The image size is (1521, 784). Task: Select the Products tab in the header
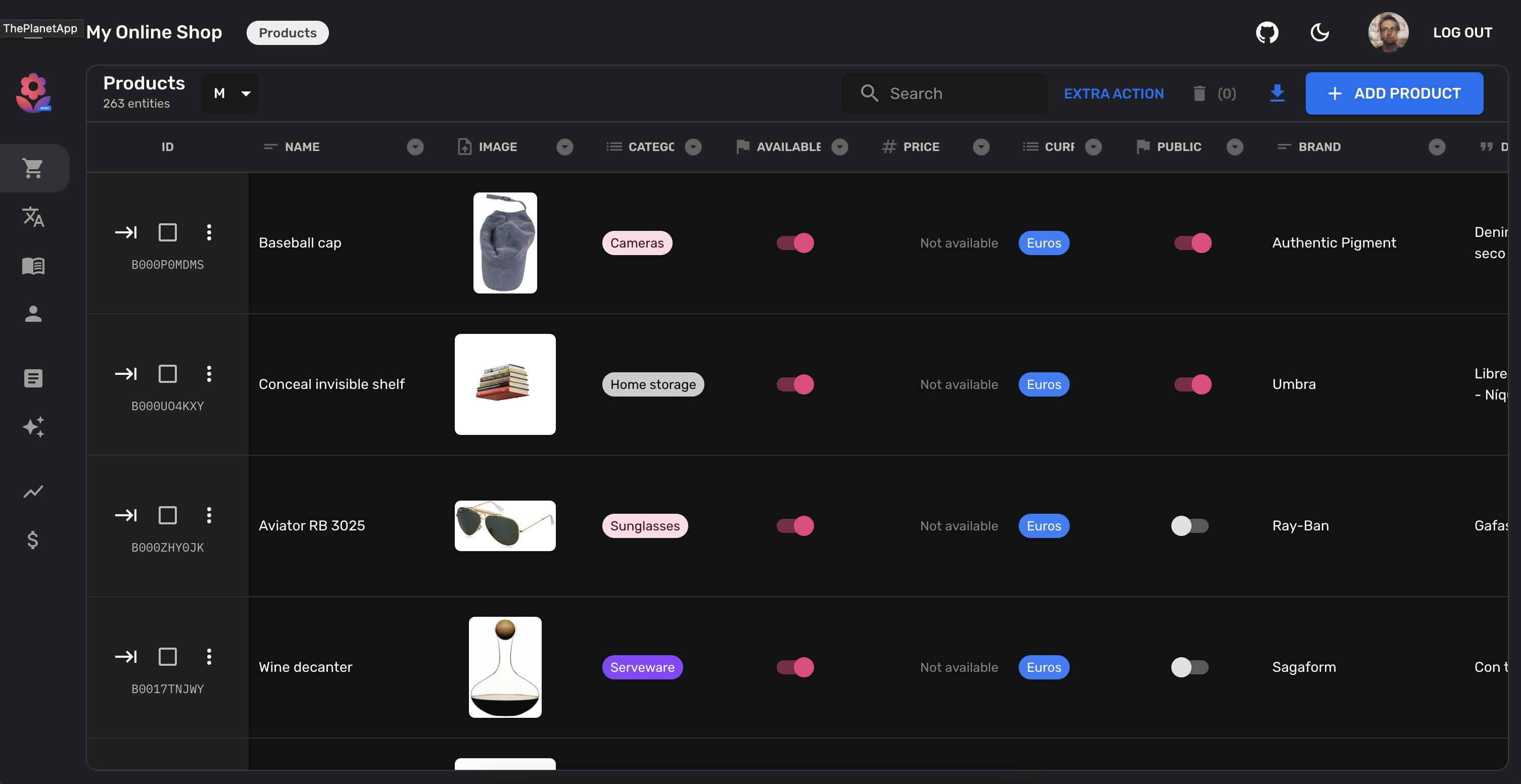[287, 32]
